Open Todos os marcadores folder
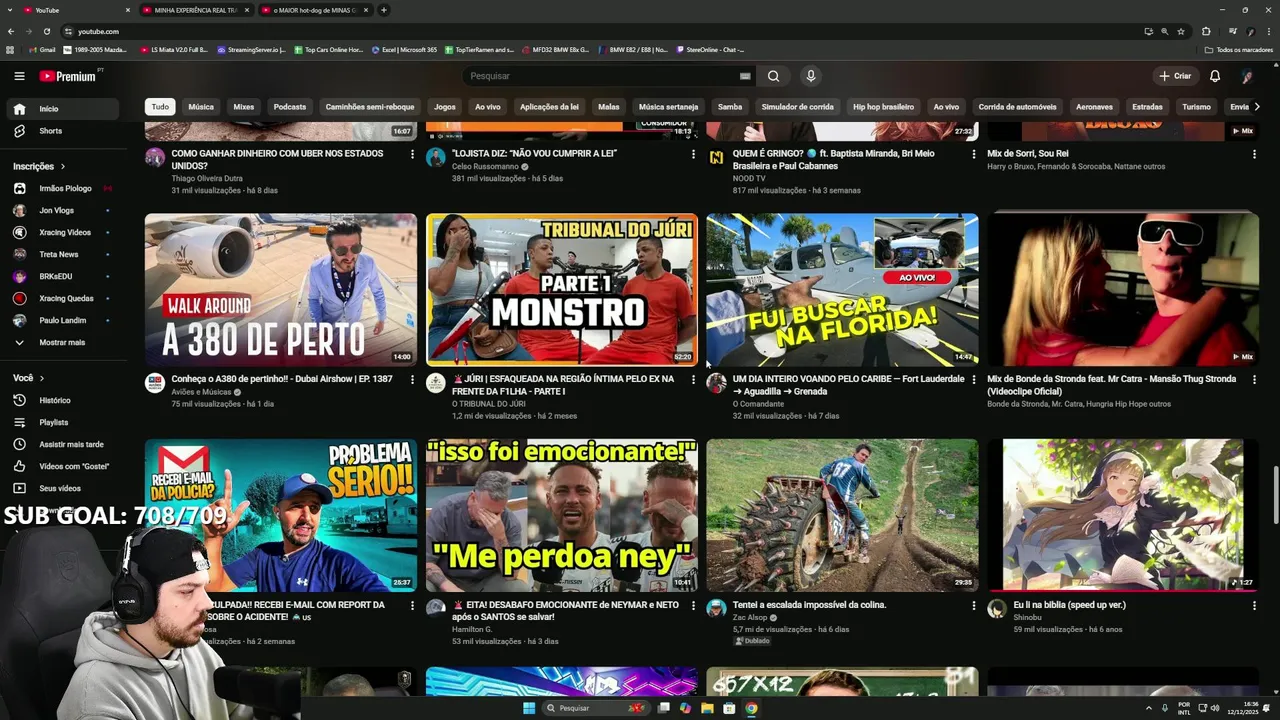 click(1239, 49)
